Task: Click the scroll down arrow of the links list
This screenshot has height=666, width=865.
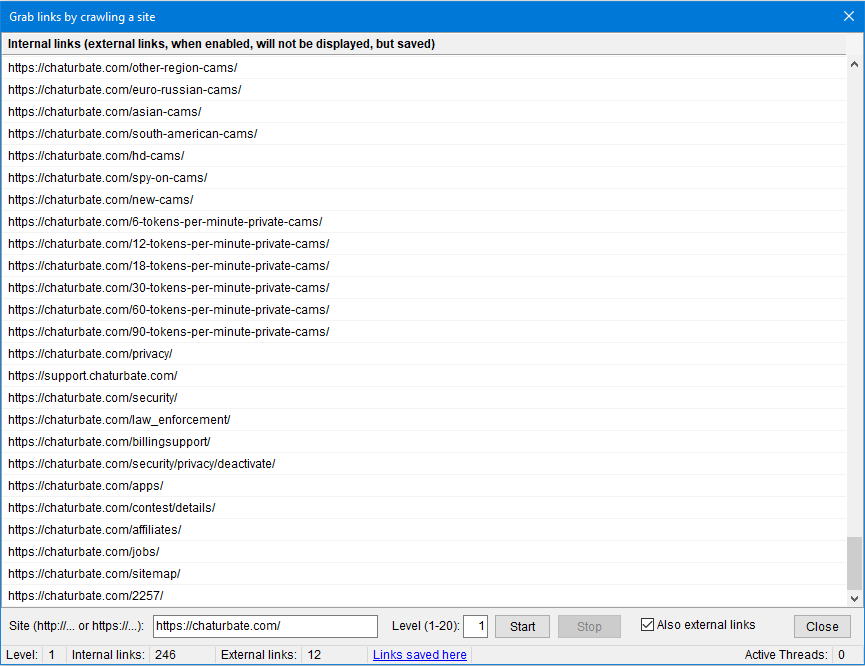Action: click(855, 599)
